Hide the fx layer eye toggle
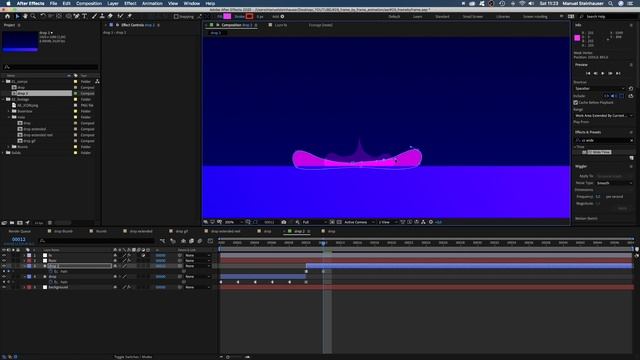640x360 pixels. pyautogui.click(x=4, y=255)
